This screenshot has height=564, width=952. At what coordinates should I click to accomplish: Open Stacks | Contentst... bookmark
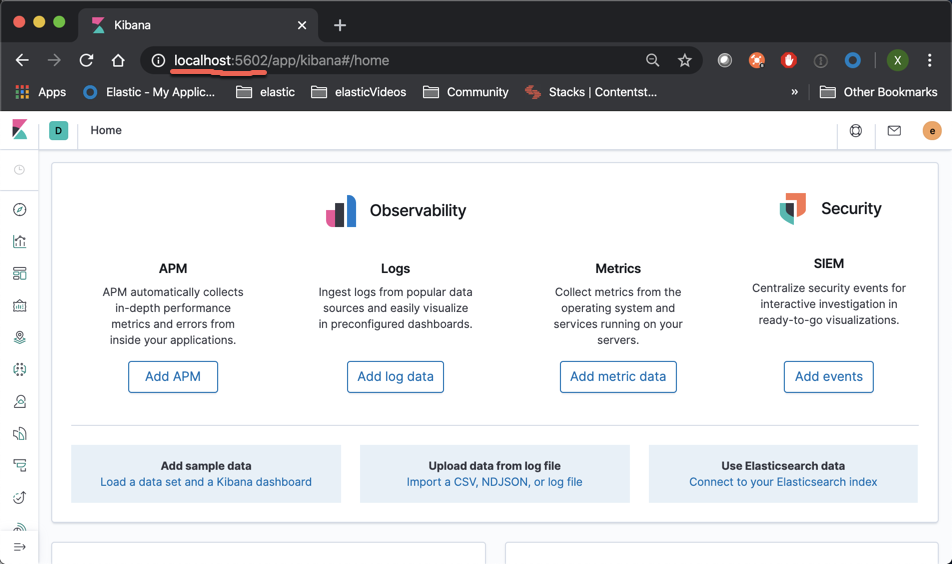[591, 92]
